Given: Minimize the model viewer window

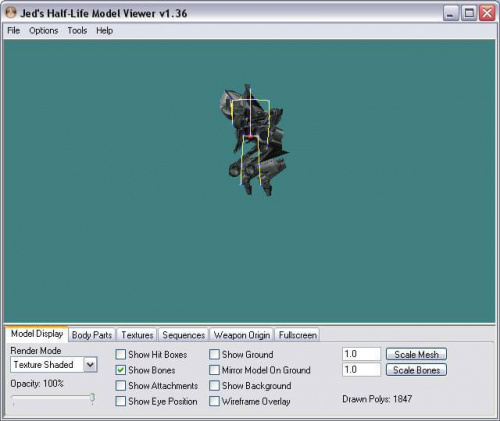Looking at the screenshot, I should click(x=451, y=14).
